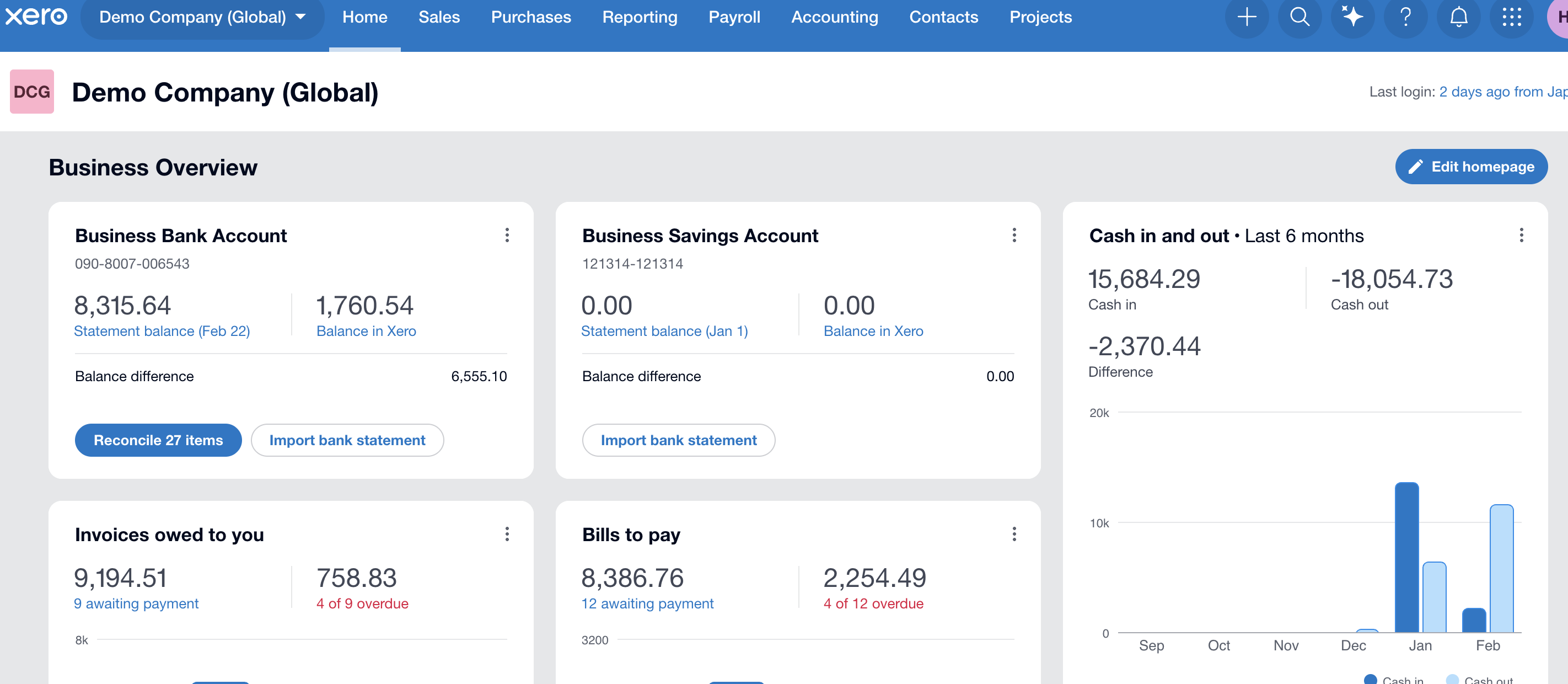Open Statement balance (Jan 1) link
1568x684 pixels.
tap(664, 331)
